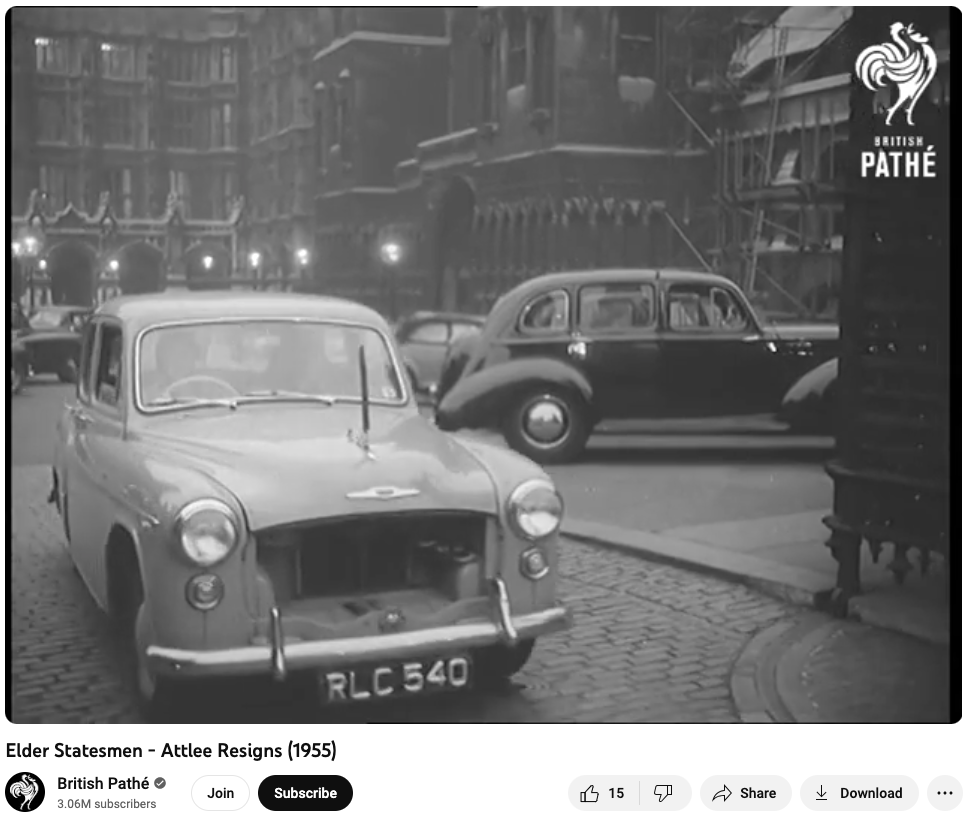This screenshot has height=817, width=967.
Task: Toggle subscription with the Subscribe button
Action: click(x=305, y=793)
